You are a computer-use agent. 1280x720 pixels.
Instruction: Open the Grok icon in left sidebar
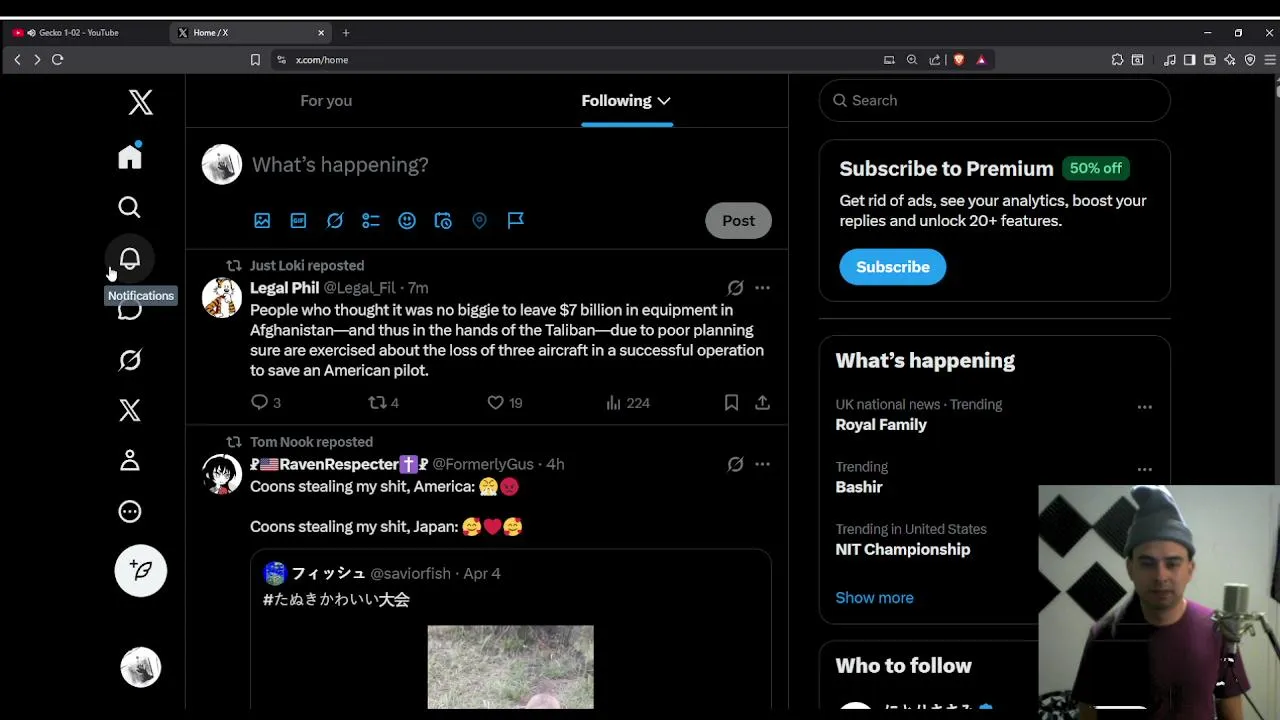(130, 360)
